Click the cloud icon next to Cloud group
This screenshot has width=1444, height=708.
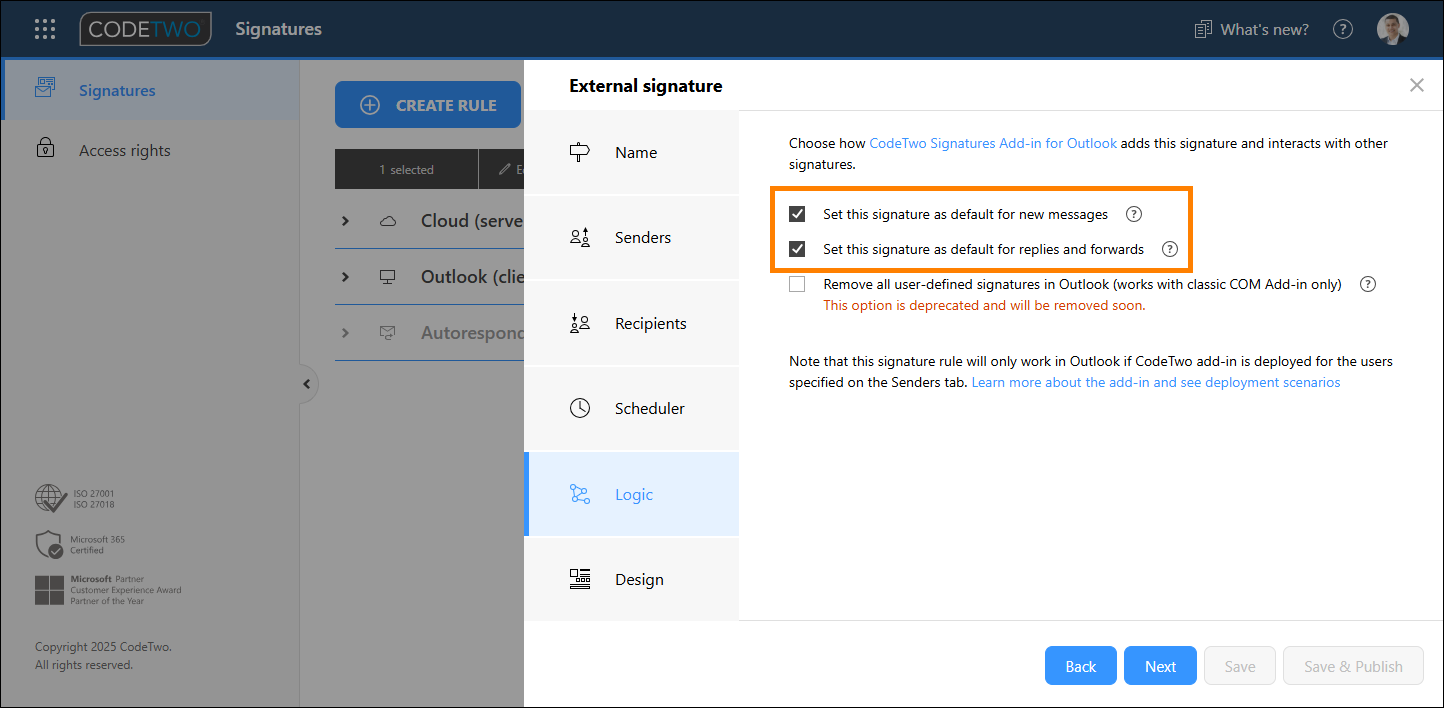point(388,221)
